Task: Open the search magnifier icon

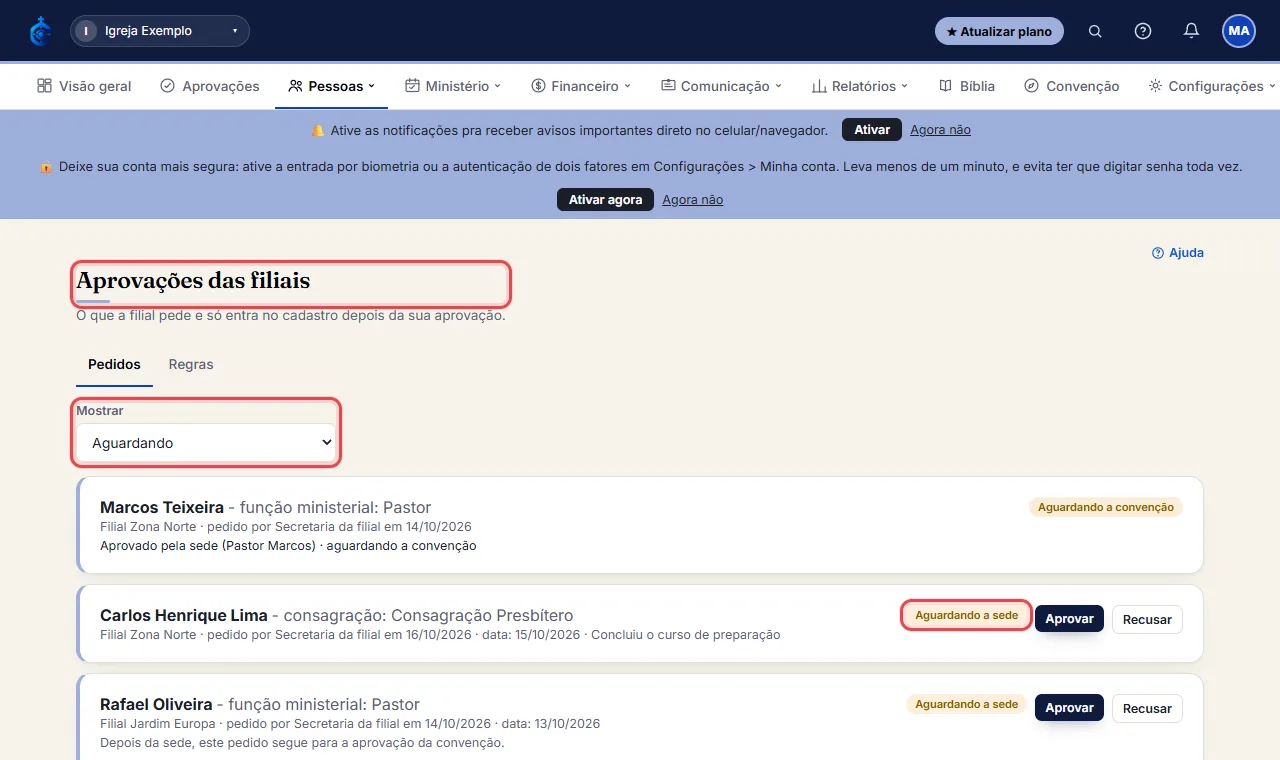Action: click(x=1095, y=31)
